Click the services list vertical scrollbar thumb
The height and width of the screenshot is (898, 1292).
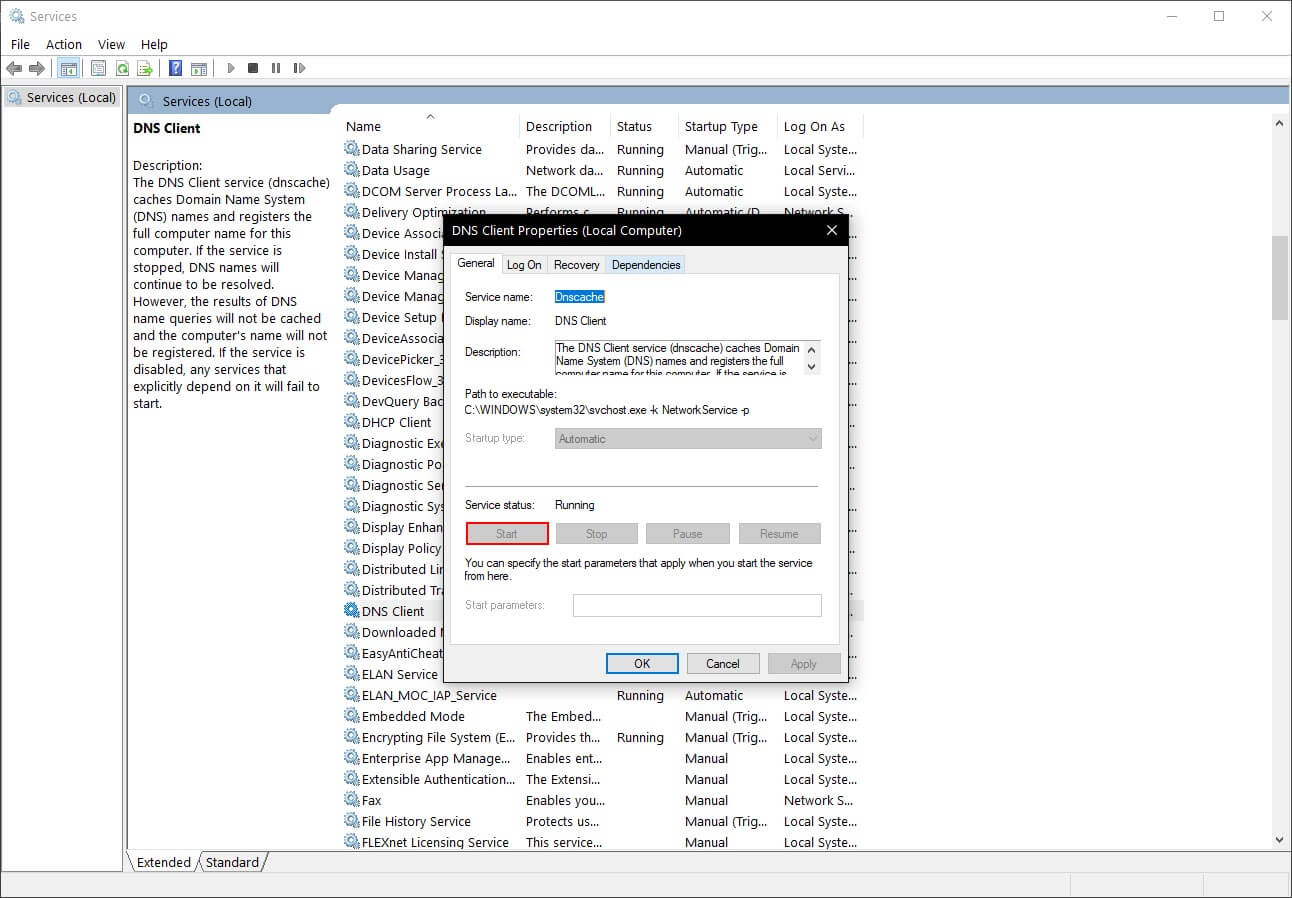pos(1279,278)
